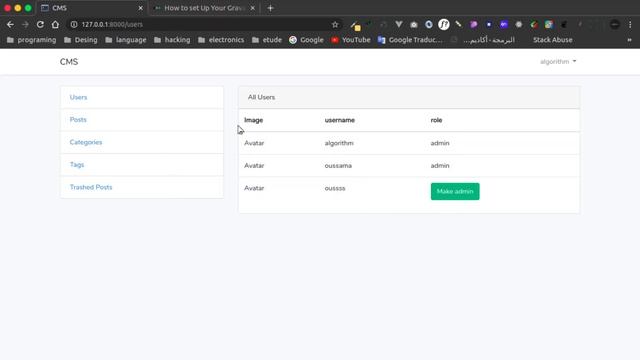Open the electronics bookmarks folder
The height and width of the screenshot is (360, 640).
[x=221, y=40]
